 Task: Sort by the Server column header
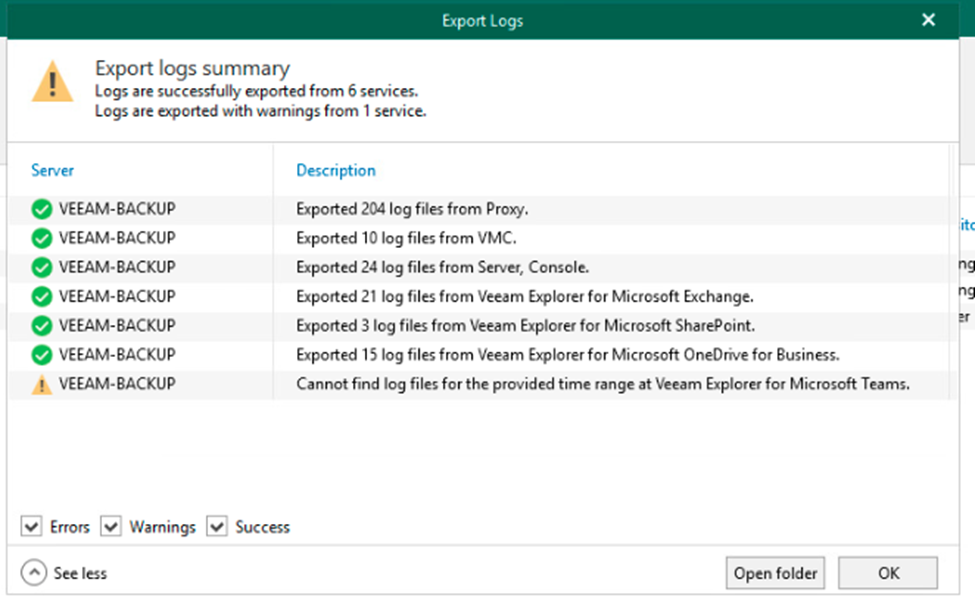pos(53,171)
